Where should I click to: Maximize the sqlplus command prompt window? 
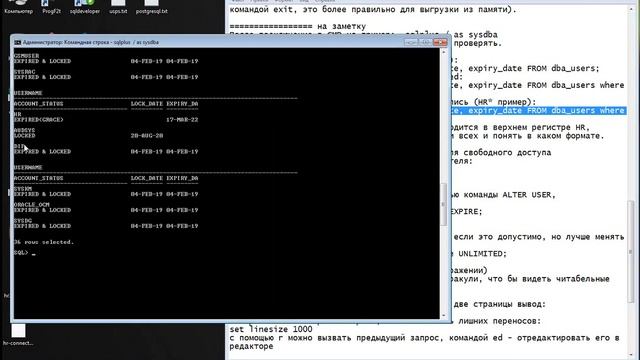pos(425,42)
